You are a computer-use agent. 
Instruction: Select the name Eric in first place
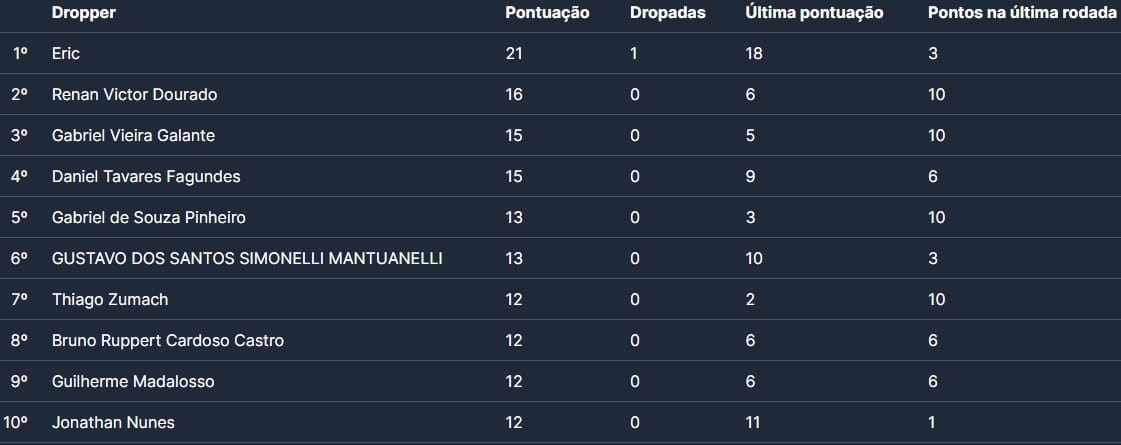(66, 53)
